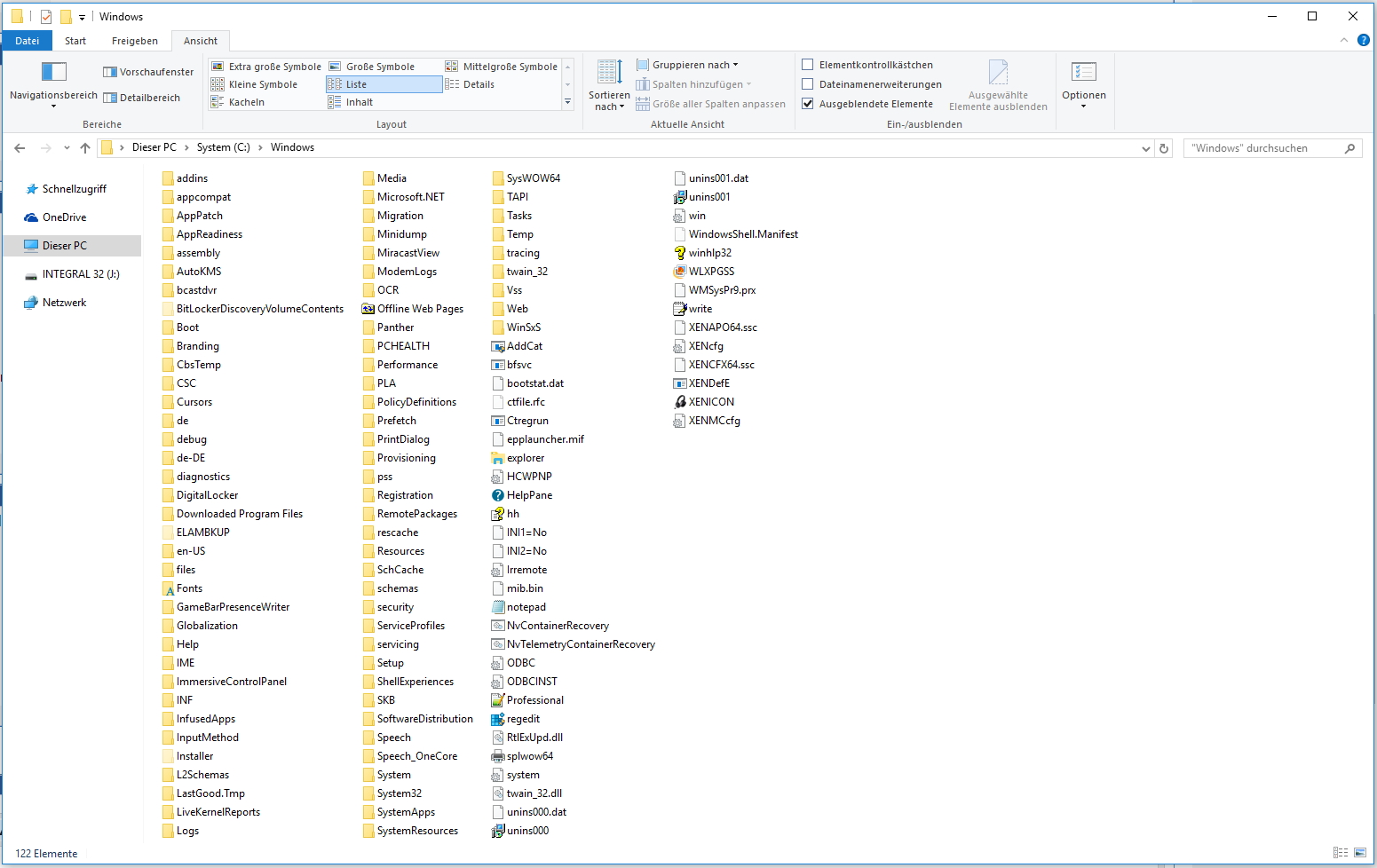Screen dimensions: 1377x868
Task: Switch to large icons view status bar icon
Action: tap(1360, 853)
